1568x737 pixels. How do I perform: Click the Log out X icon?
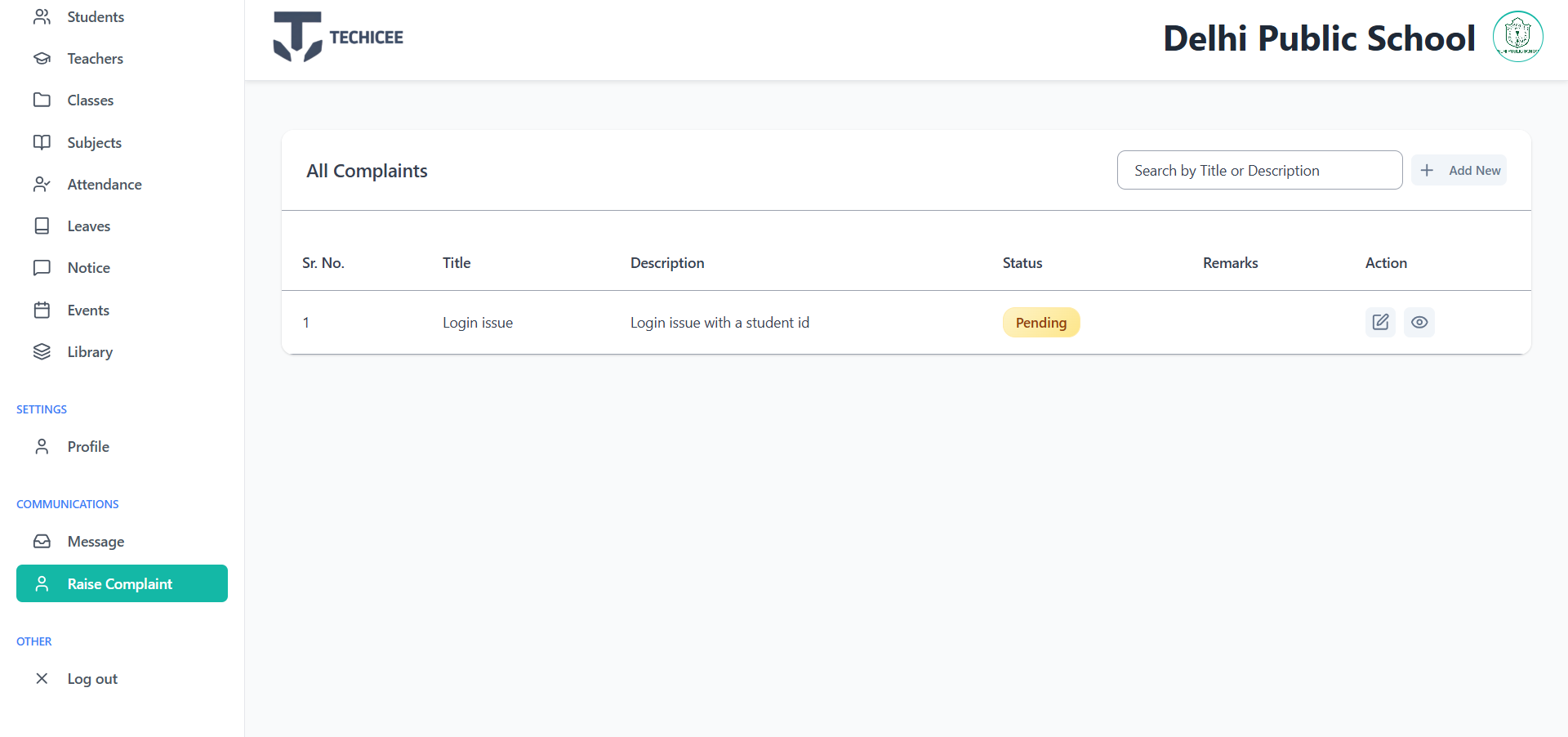[x=42, y=678]
